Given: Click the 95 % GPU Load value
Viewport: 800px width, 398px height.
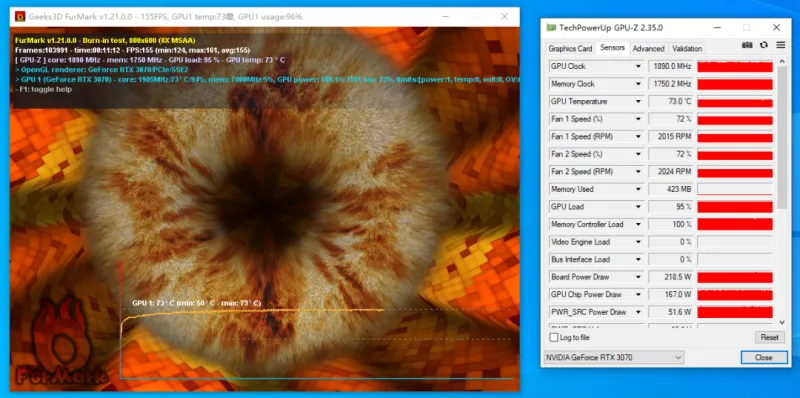Looking at the screenshot, I should click(x=670, y=207).
